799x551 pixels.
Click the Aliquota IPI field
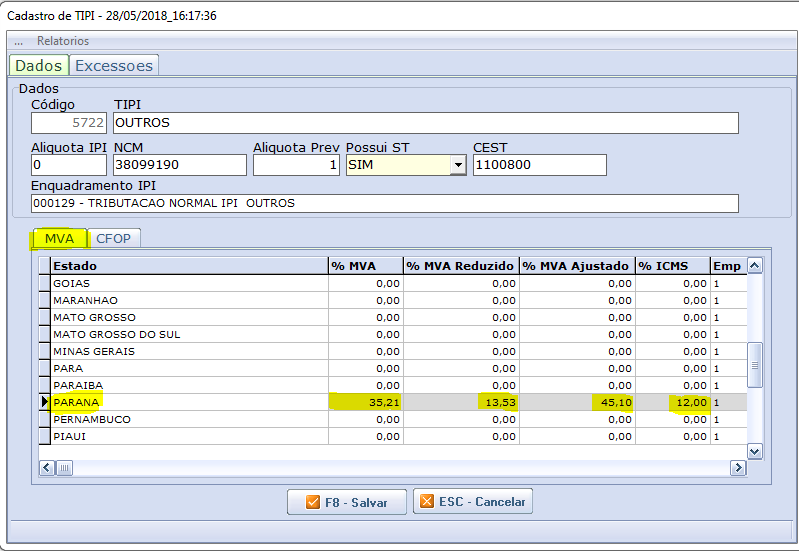[68, 165]
